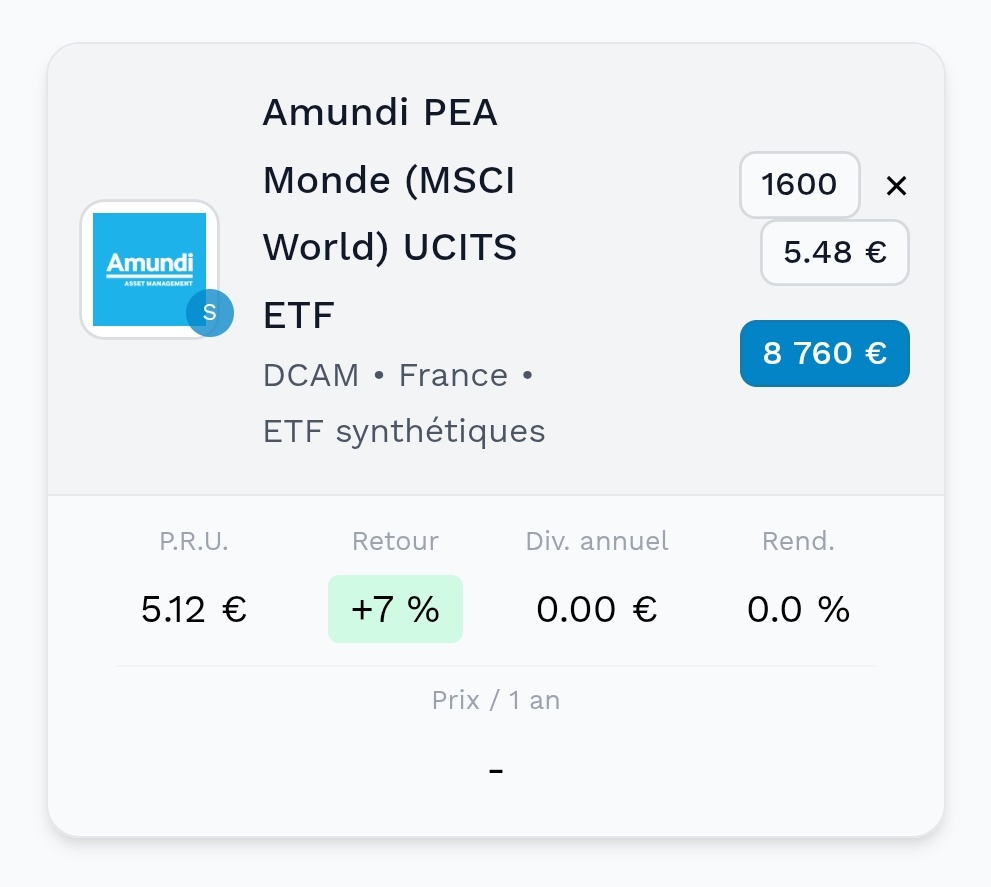Click the DCAM France ETF synthétiques subtitle
The width and height of the screenshot is (991, 887).
point(403,403)
